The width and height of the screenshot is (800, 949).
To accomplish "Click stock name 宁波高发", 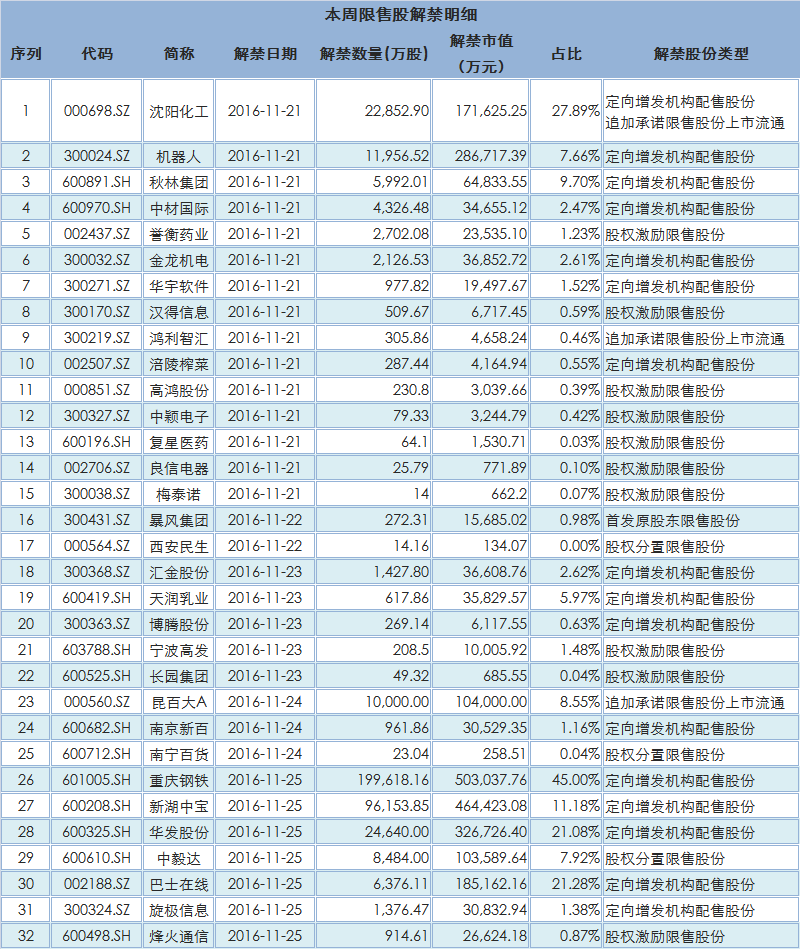I will tap(179, 651).
